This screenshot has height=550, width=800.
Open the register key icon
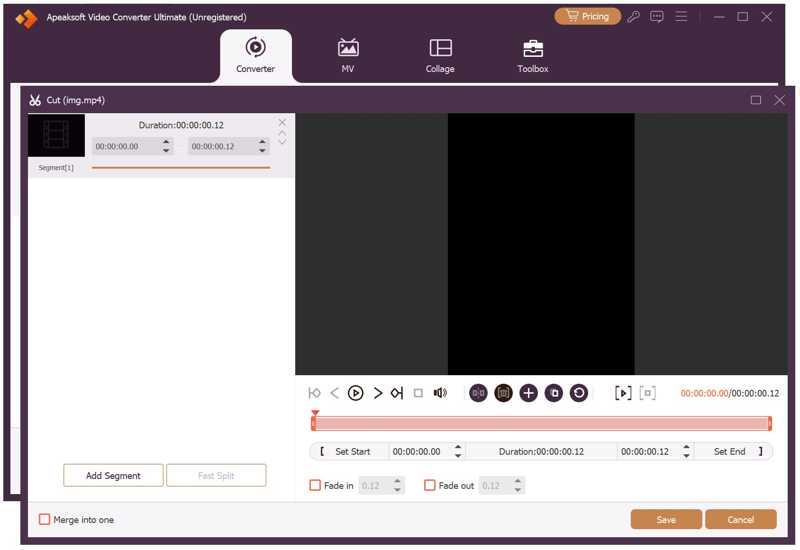(x=634, y=17)
